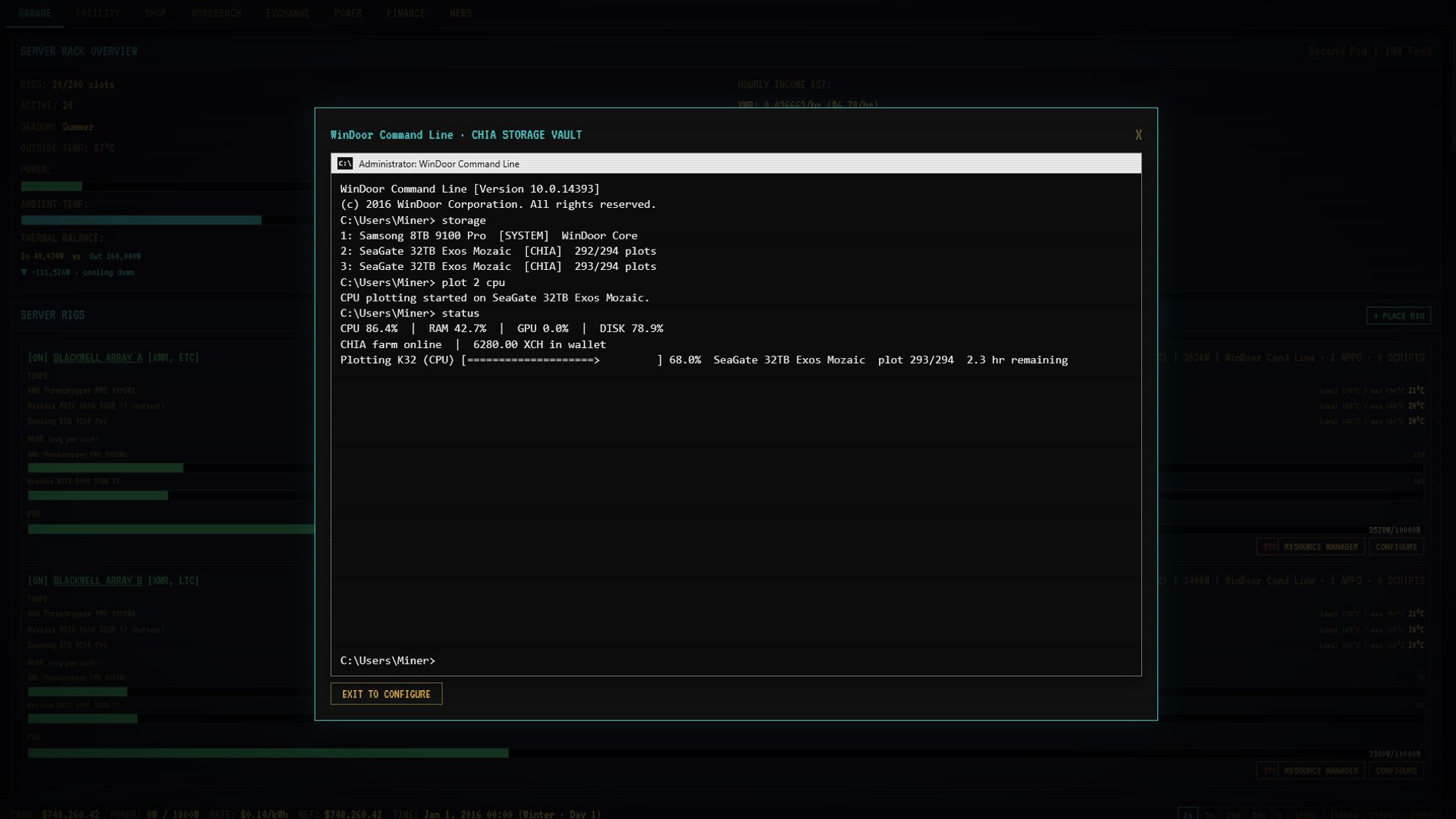The height and width of the screenshot is (819, 1456).
Task: Set game speed to 1000x
Action: [x=1306, y=814]
